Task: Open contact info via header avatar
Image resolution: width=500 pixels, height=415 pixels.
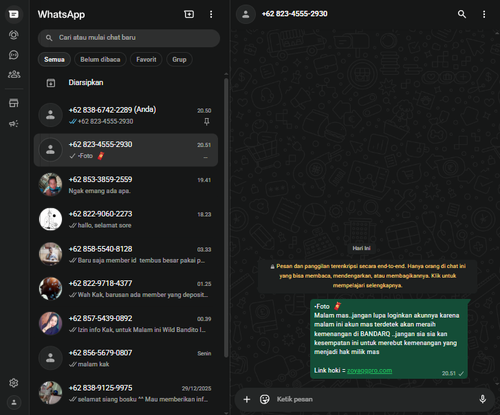Action: tap(246, 14)
